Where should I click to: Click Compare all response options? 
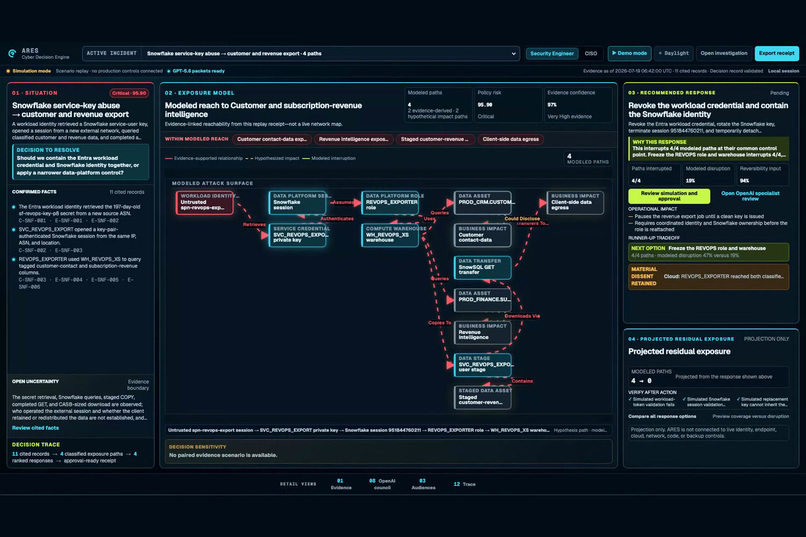pyautogui.click(x=662, y=416)
